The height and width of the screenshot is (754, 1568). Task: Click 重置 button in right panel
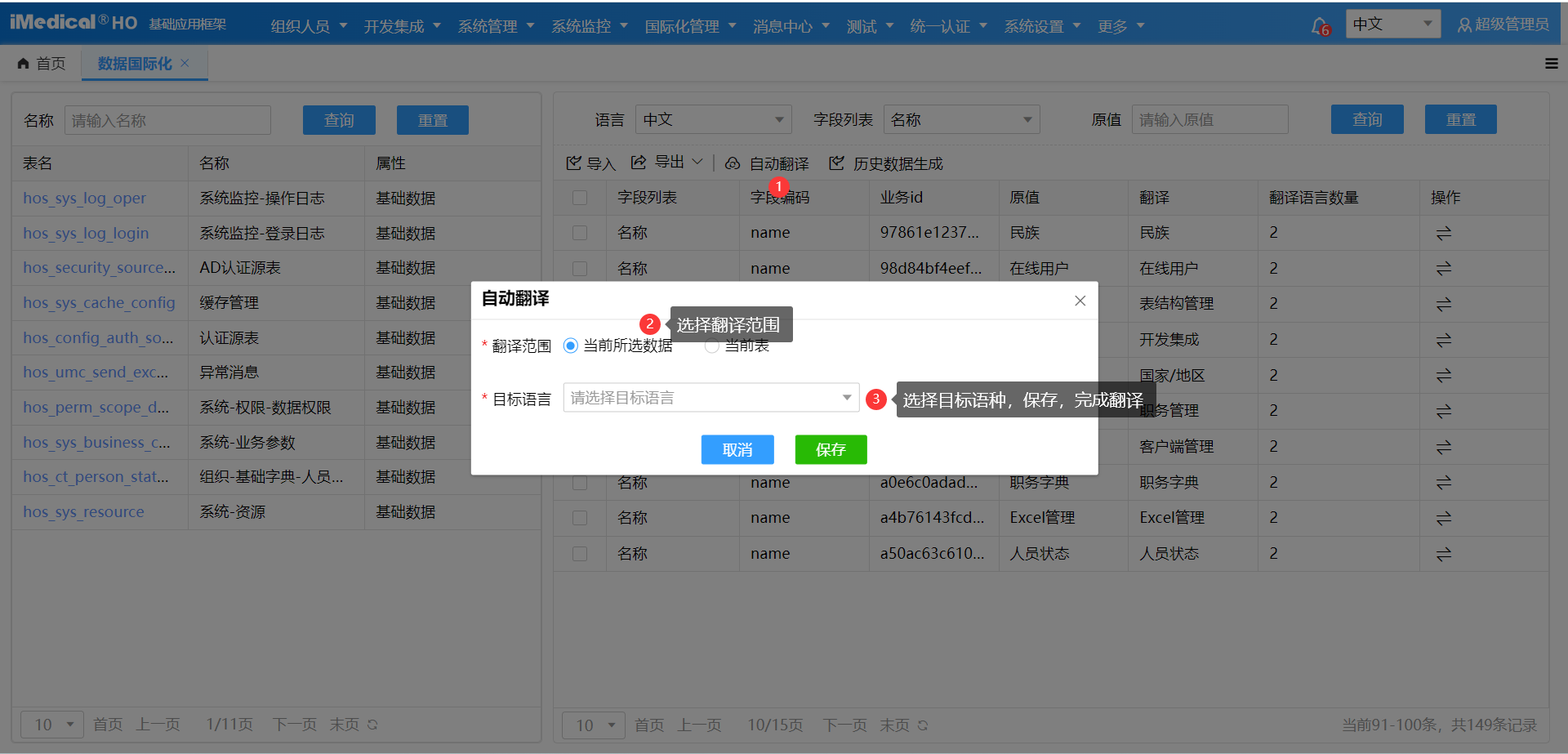[x=1461, y=119]
